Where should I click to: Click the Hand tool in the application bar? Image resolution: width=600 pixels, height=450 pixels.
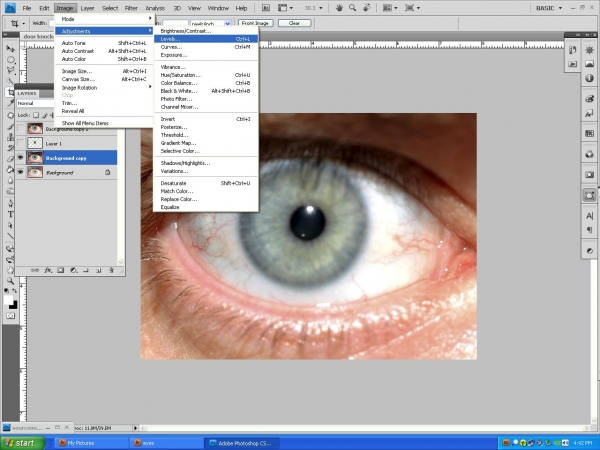point(339,8)
